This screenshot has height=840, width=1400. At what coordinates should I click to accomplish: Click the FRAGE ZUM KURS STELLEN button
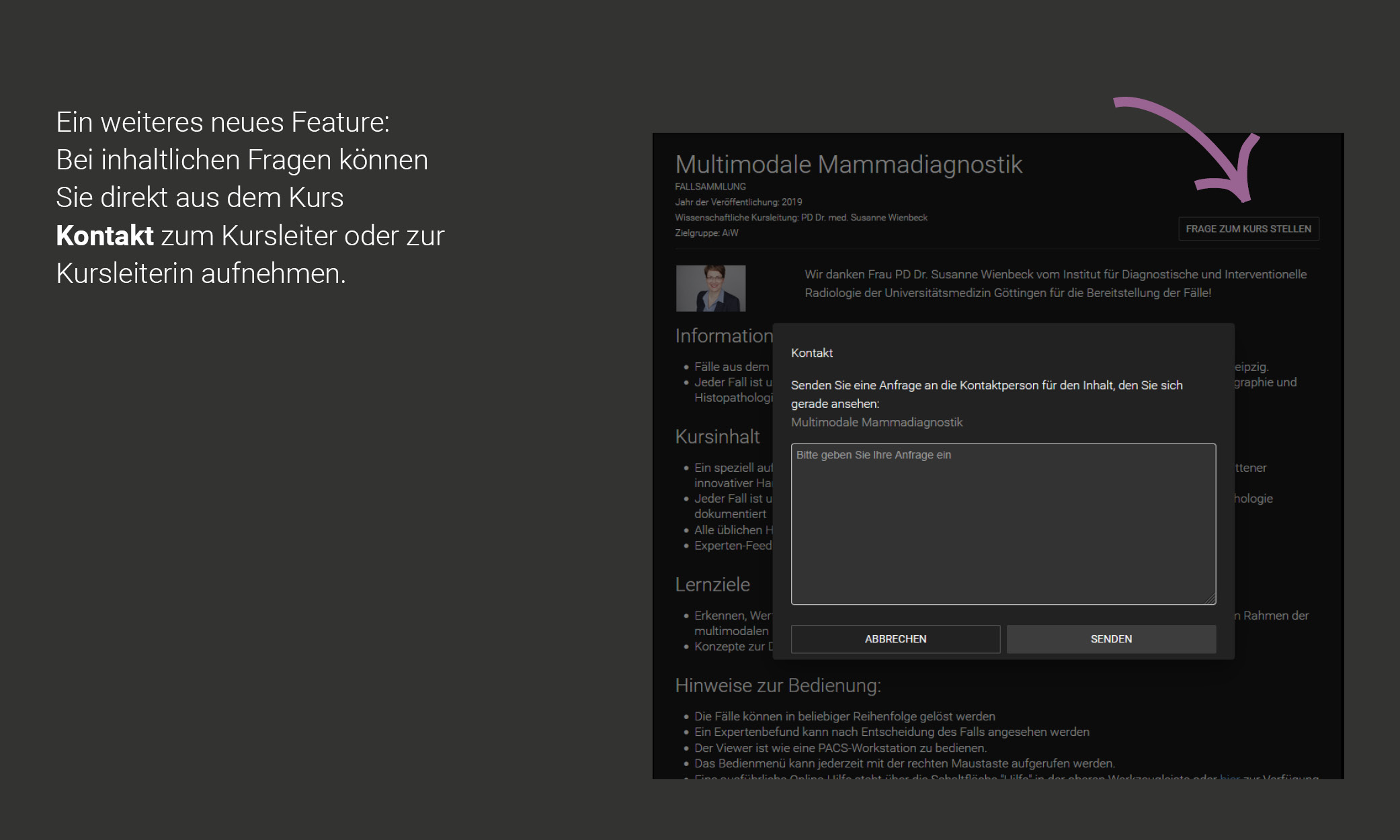click(x=1248, y=229)
